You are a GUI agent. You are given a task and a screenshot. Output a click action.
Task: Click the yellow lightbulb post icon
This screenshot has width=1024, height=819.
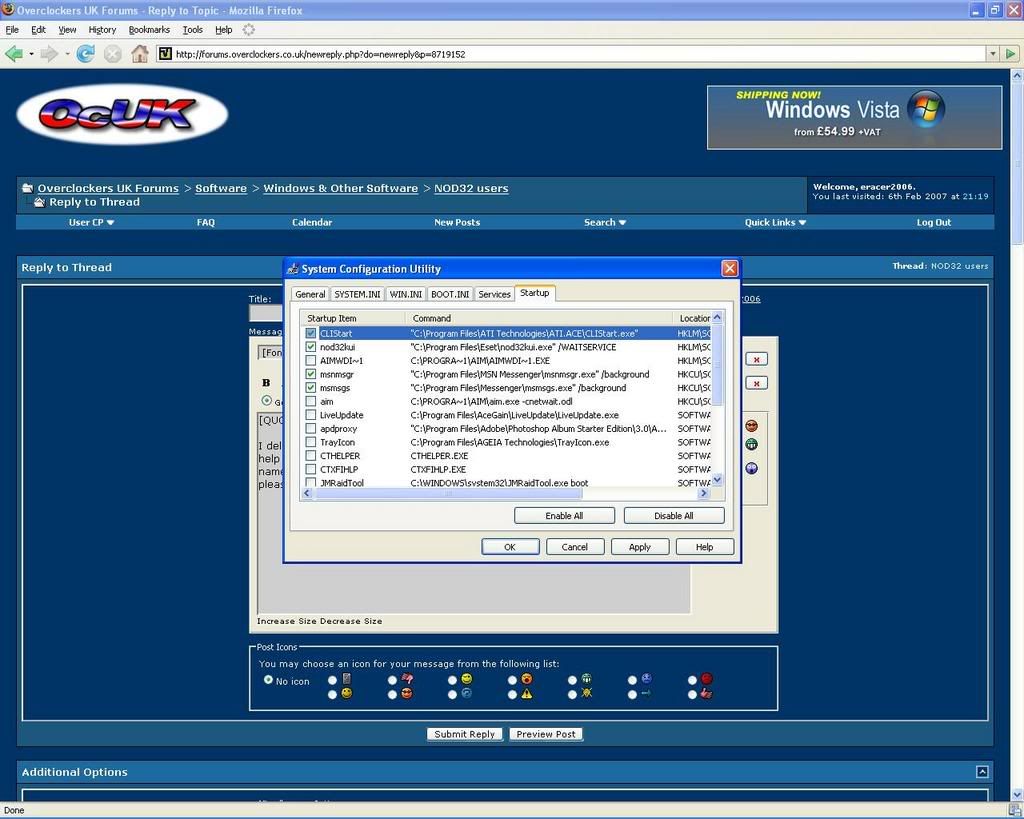point(586,694)
